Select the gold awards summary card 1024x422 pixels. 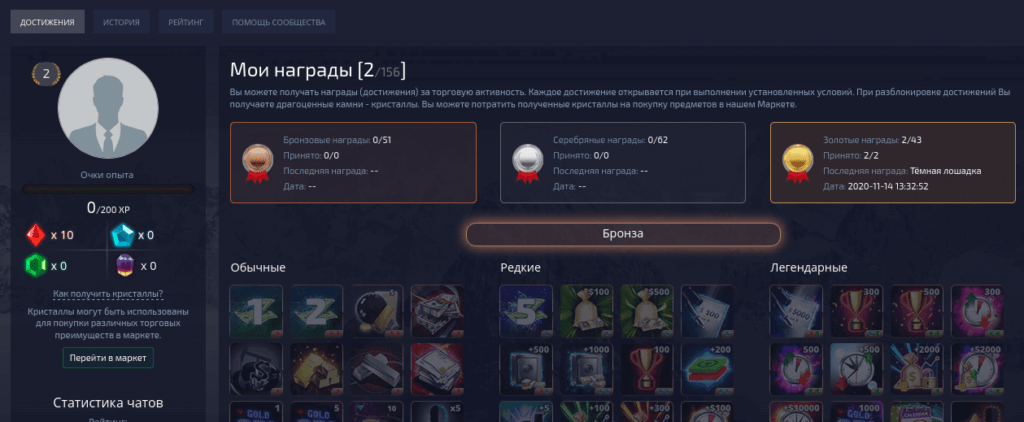893,163
